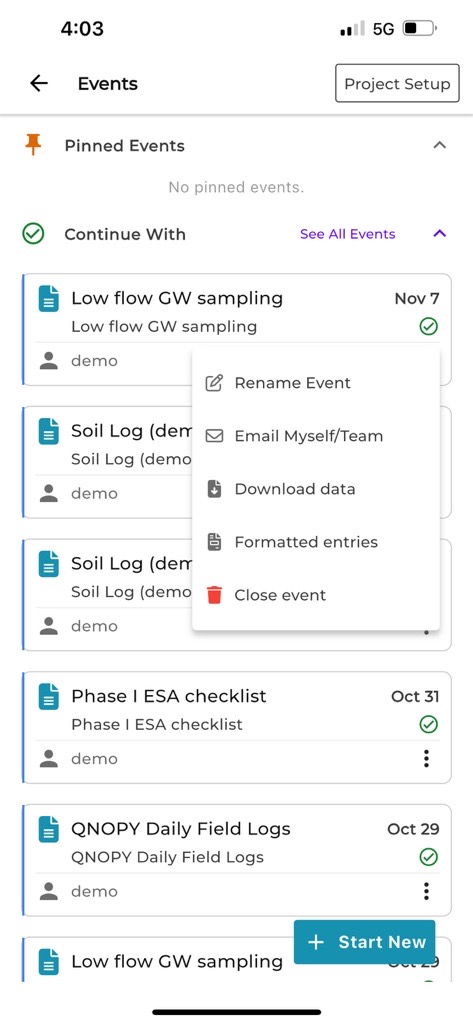Click green check status on Phase I ESA checklist

point(429,724)
